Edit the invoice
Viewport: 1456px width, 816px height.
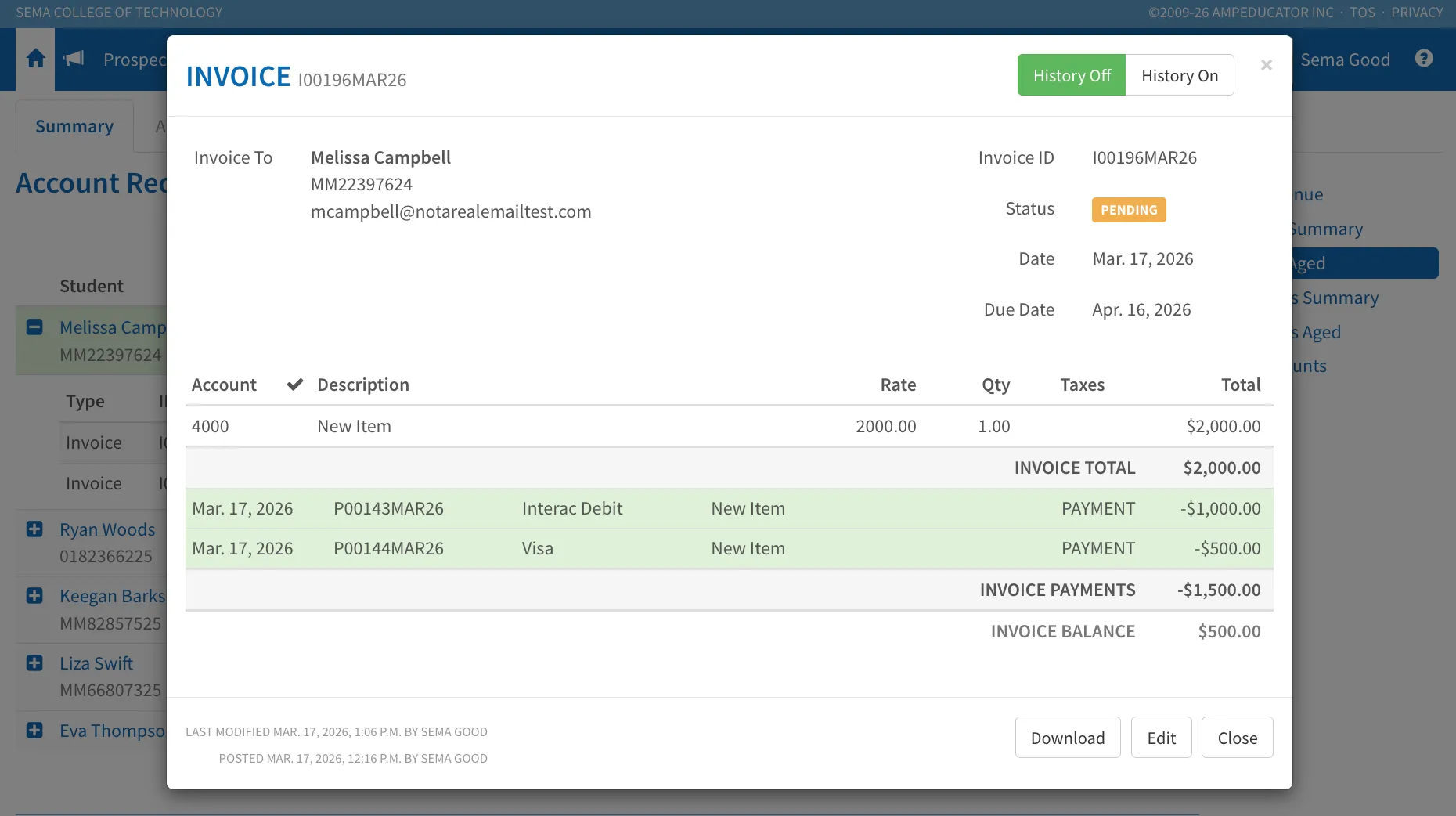(1162, 738)
